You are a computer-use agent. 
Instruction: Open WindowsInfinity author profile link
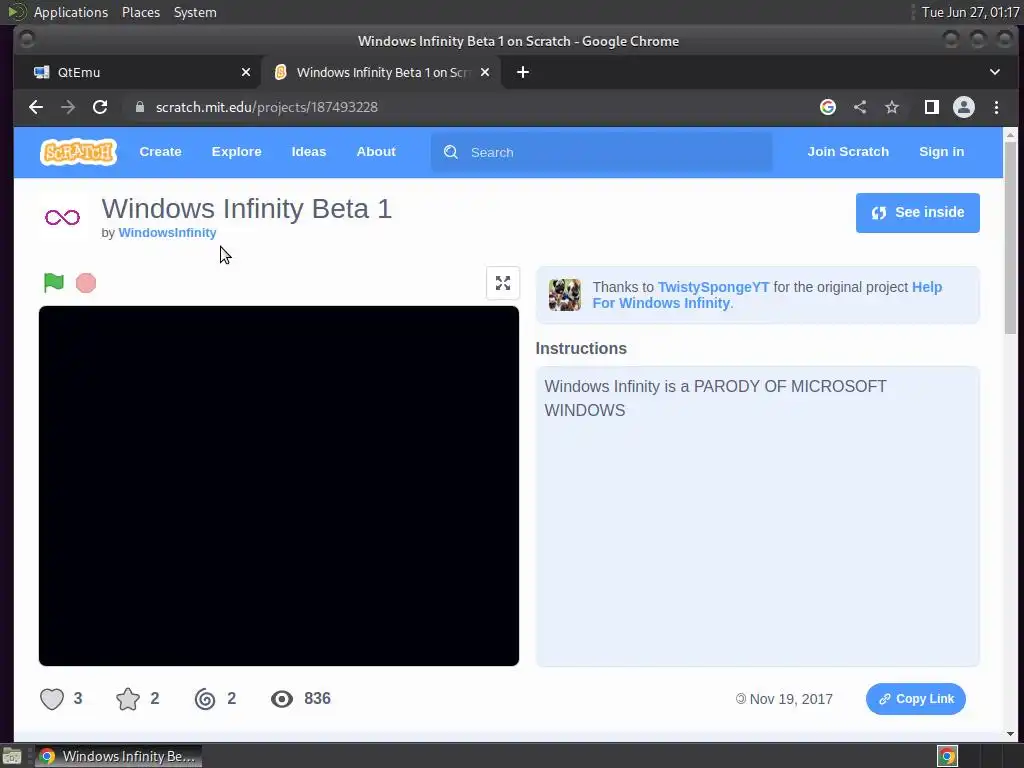pyautogui.click(x=167, y=232)
